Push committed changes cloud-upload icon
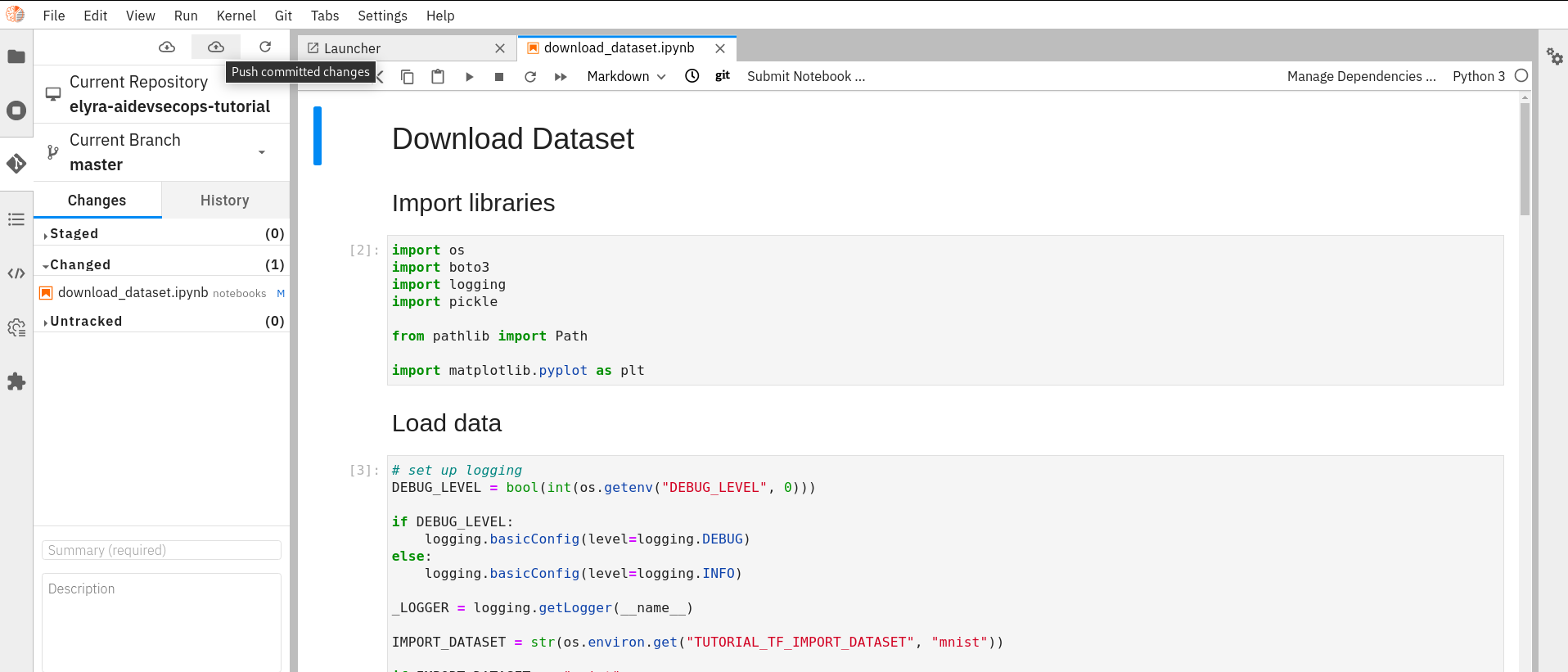 [x=216, y=47]
